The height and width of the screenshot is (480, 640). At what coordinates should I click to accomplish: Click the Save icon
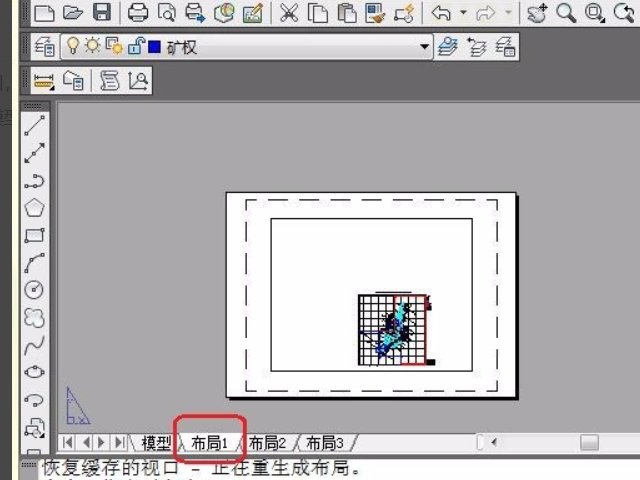point(101,13)
